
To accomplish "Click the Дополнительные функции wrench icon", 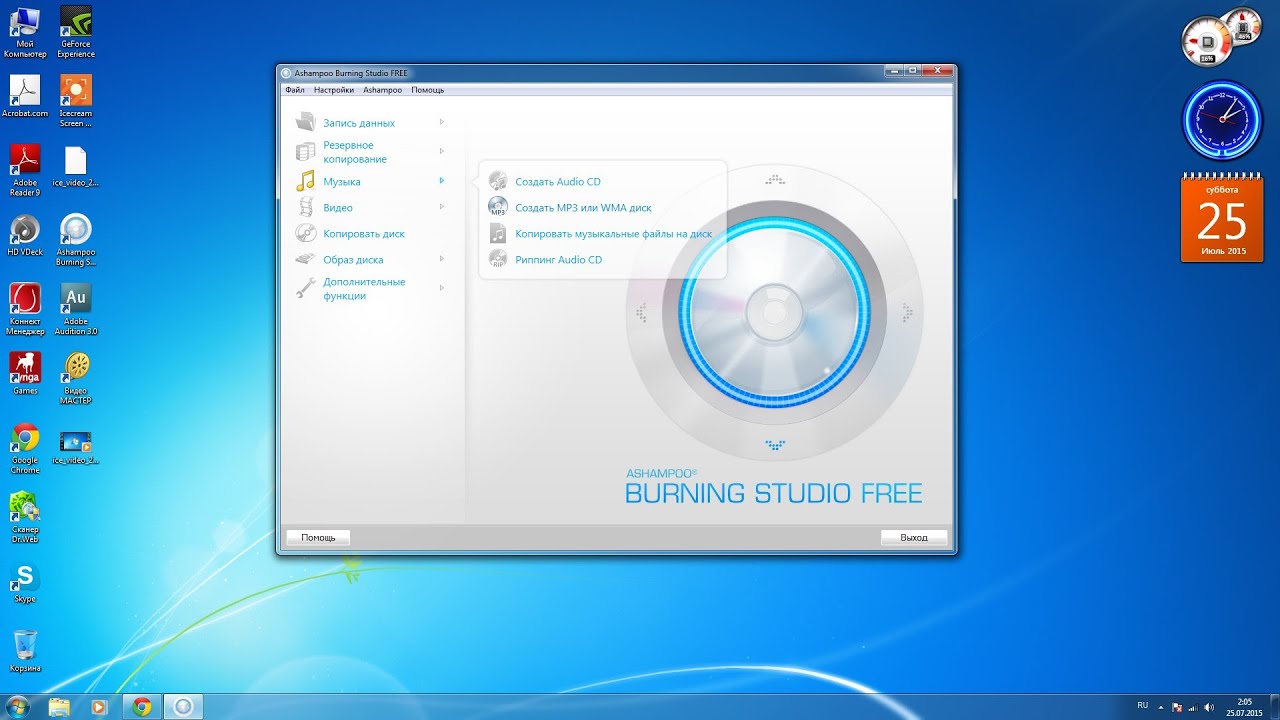I will tap(306, 289).
